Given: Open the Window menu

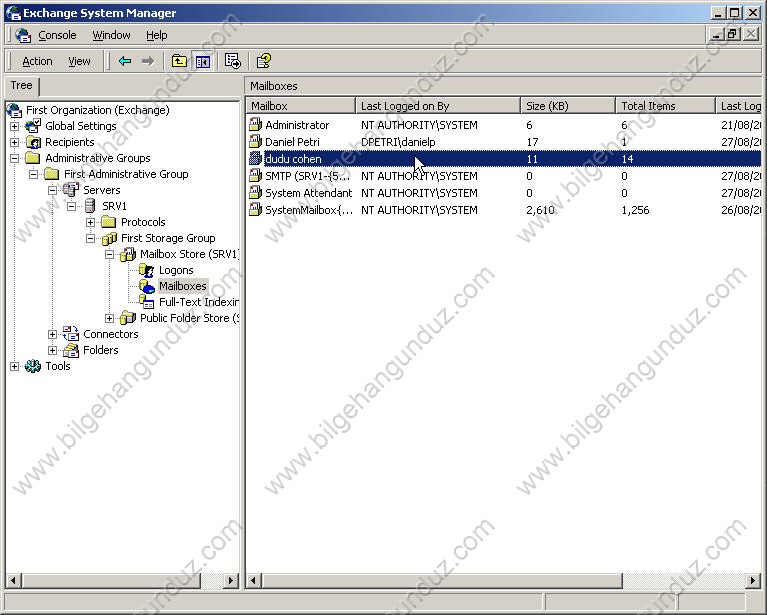Looking at the screenshot, I should [111, 35].
